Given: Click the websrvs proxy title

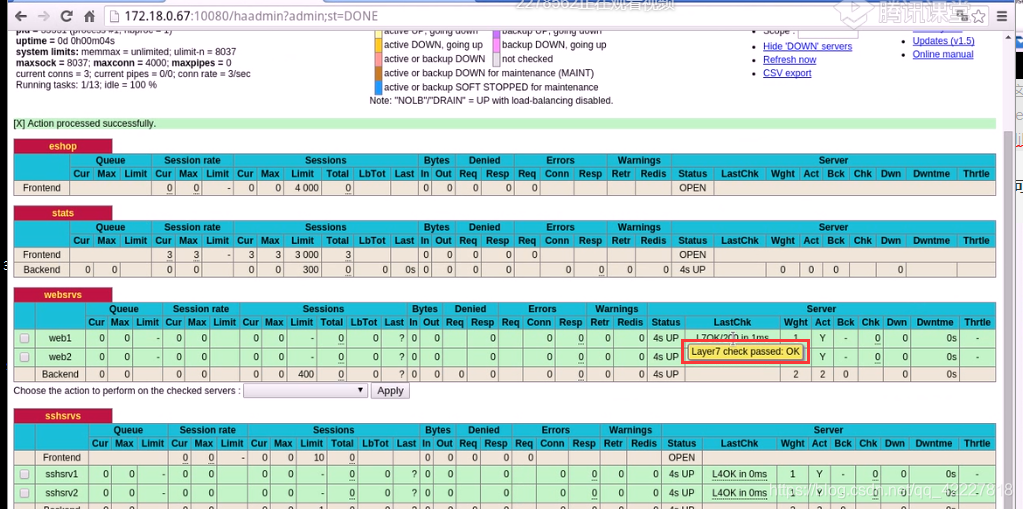Looking at the screenshot, I should [63, 295].
